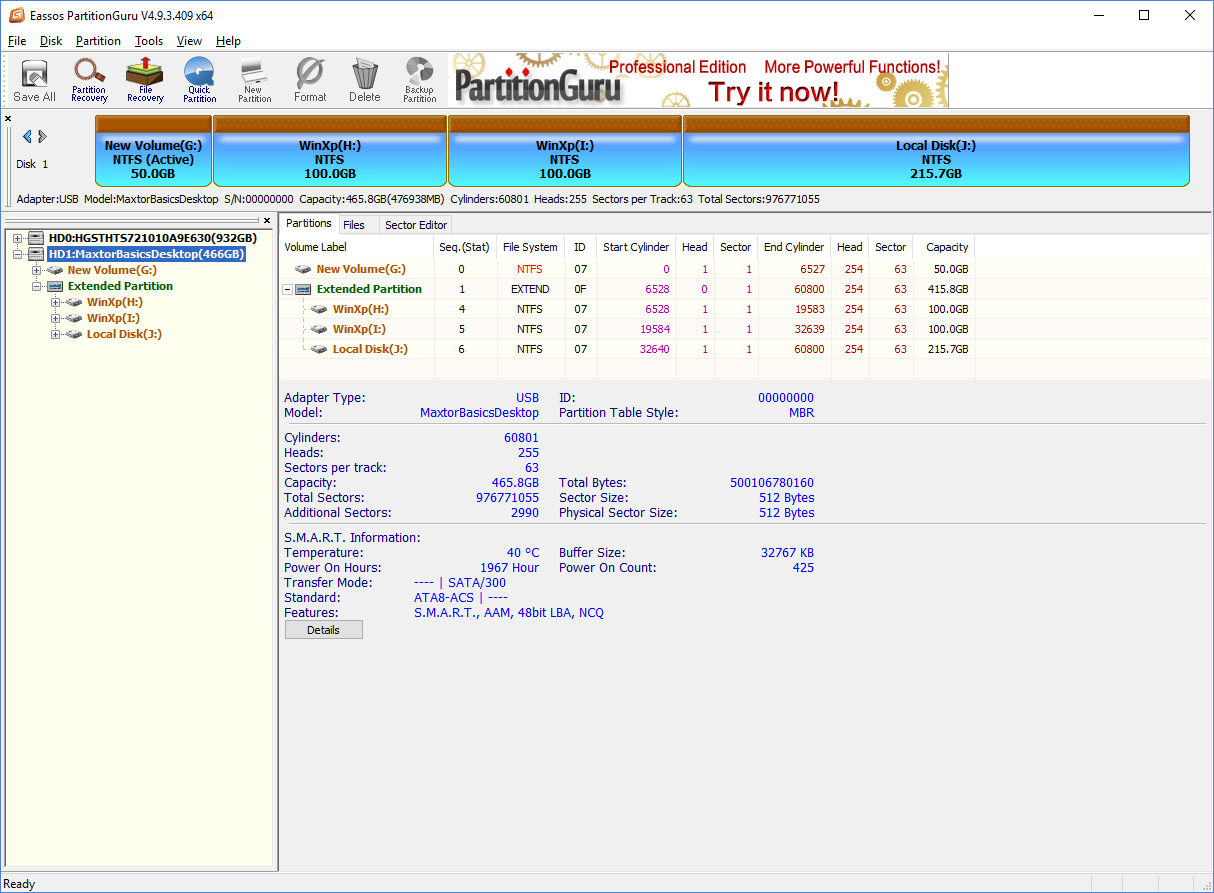The width and height of the screenshot is (1214, 893).
Task: Click the Extended Partition icon in table
Action: click(x=303, y=289)
